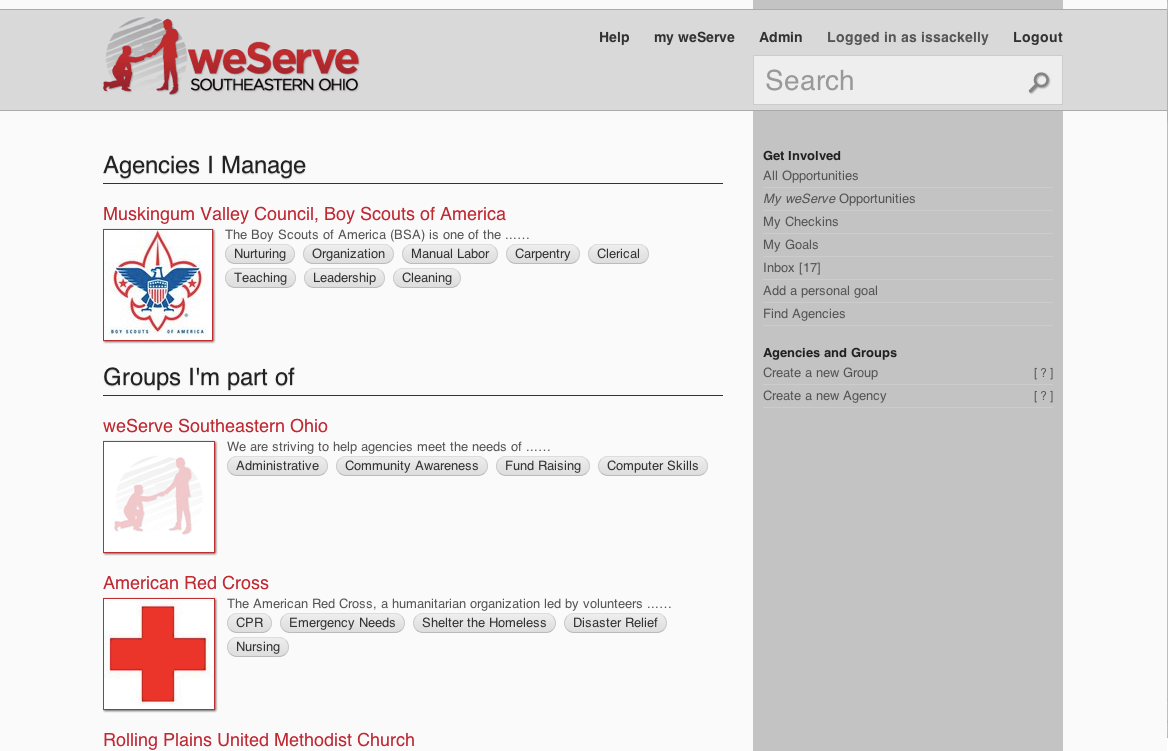Open the American Red Cross group link
Image resolution: width=1168 pixels, height=751 pixels.
[x=185, y=583]
